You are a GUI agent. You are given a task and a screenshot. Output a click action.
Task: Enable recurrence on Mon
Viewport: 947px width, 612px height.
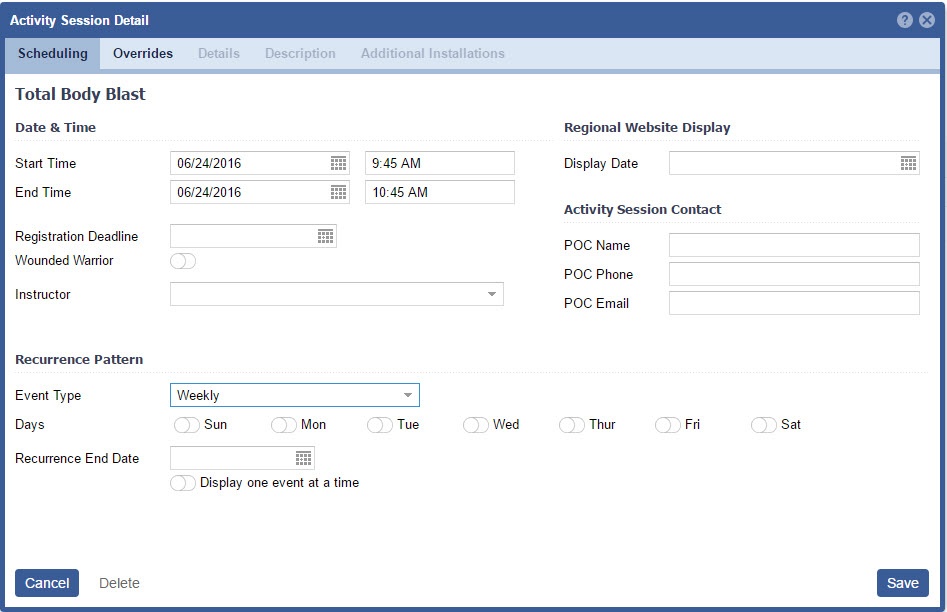pyautogui.click(x=284, y=425)
